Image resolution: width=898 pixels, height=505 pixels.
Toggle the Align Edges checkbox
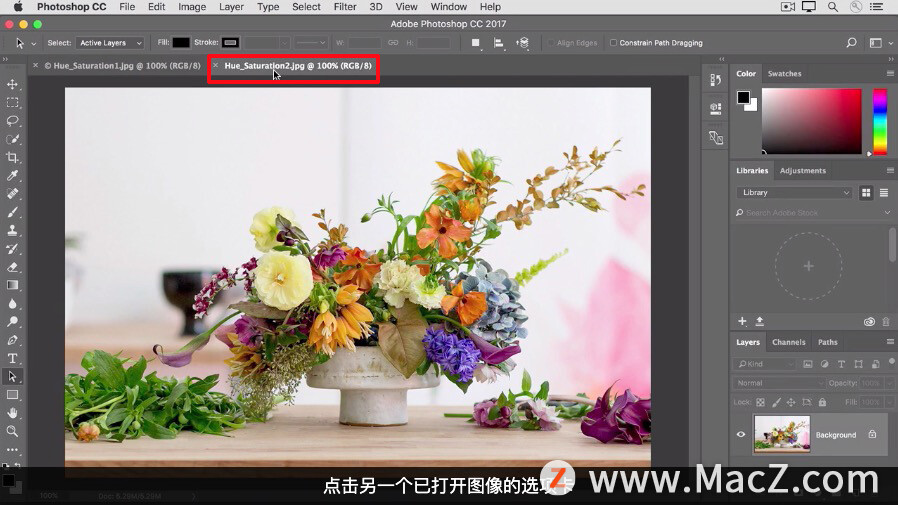coord(551,43)
